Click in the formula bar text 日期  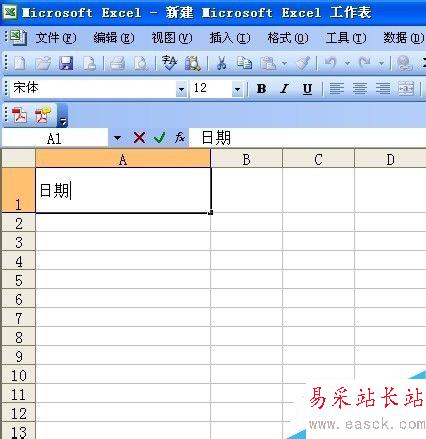pyautogui.click(x=216, y=137)
